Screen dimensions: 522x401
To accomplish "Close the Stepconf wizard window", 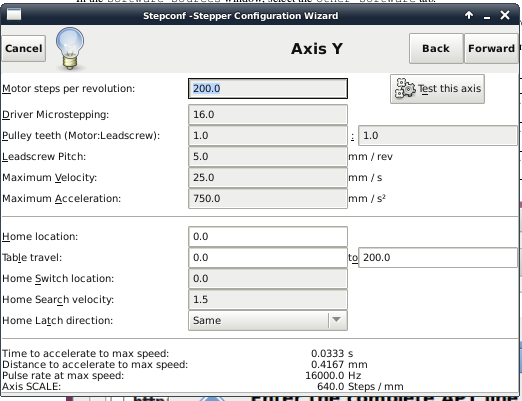I will pyautogui.click(x=505, y=15).
